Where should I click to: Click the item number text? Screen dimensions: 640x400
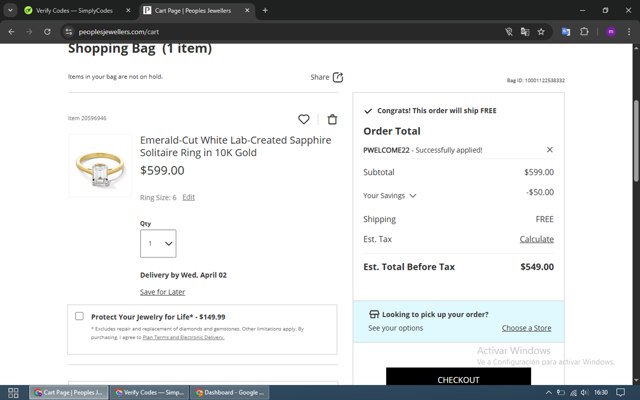pos(87,118)
